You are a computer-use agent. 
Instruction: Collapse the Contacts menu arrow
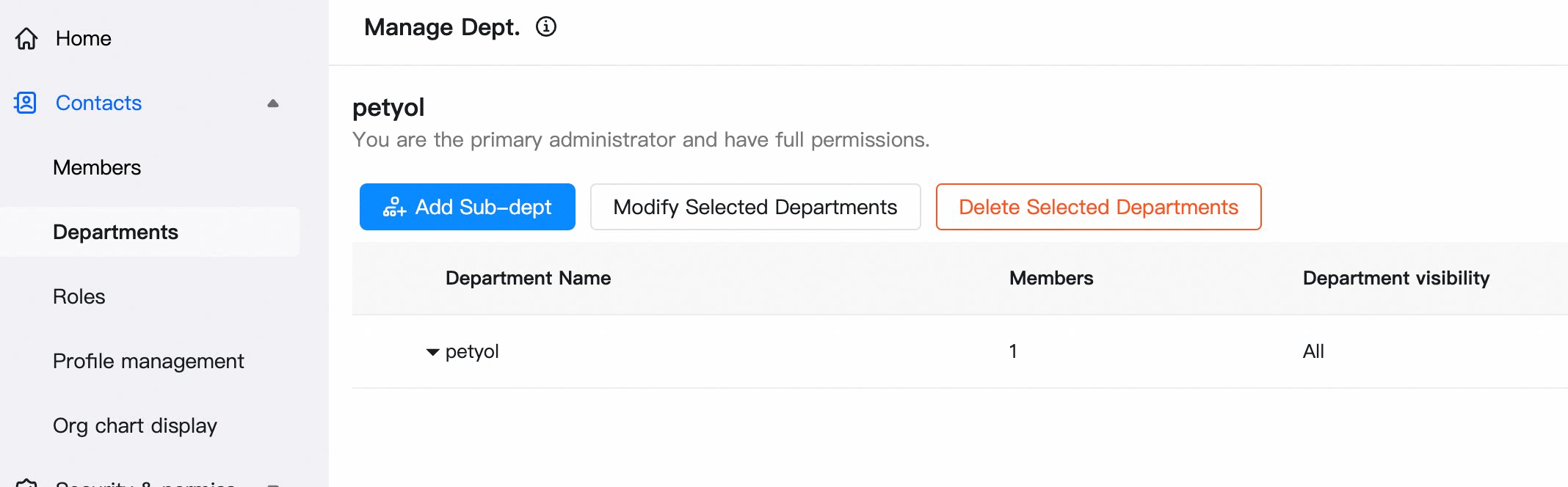pyautogui.click(x=273, y=103)
